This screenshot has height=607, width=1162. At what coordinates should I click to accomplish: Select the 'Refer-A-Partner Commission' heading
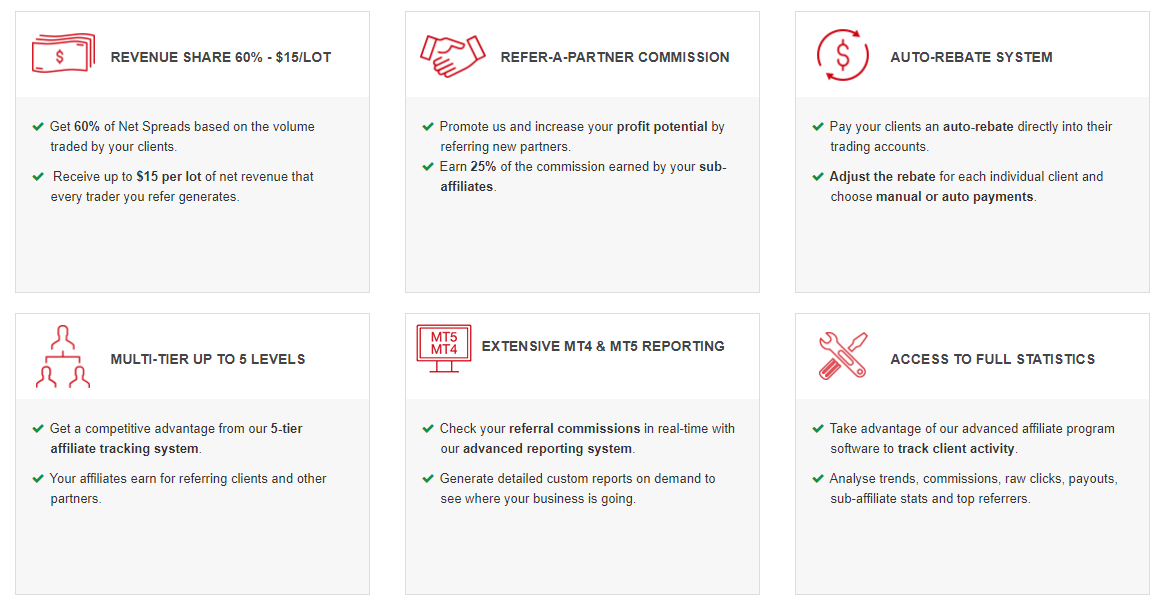tap(615, 57)
